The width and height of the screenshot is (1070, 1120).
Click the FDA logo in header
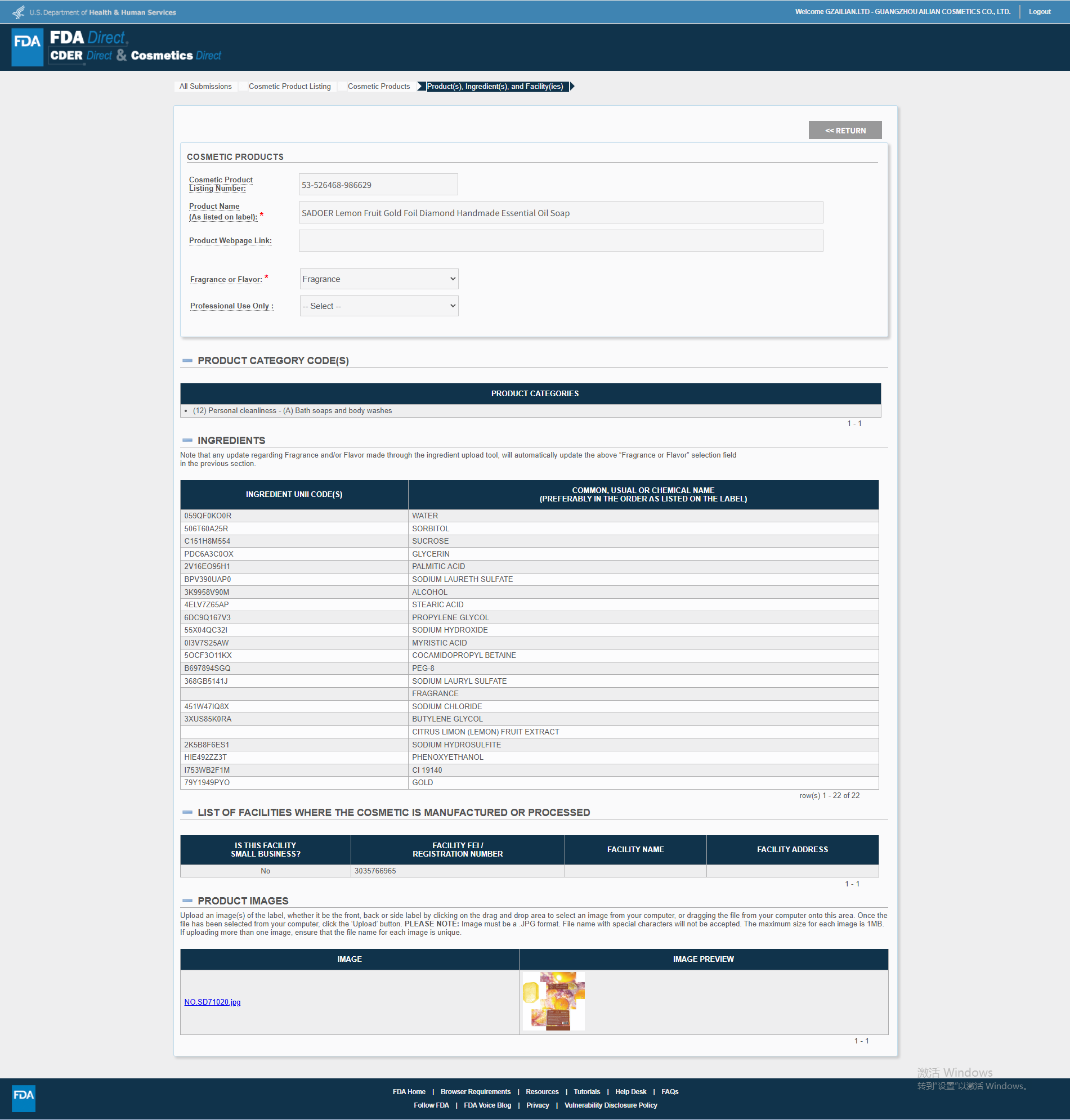28,47
